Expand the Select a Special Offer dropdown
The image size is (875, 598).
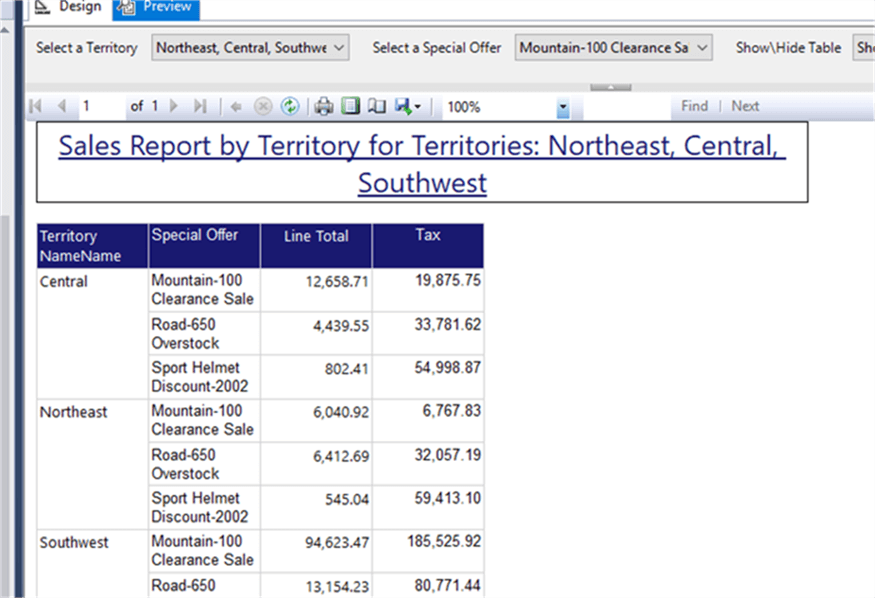tap(702, 48)
